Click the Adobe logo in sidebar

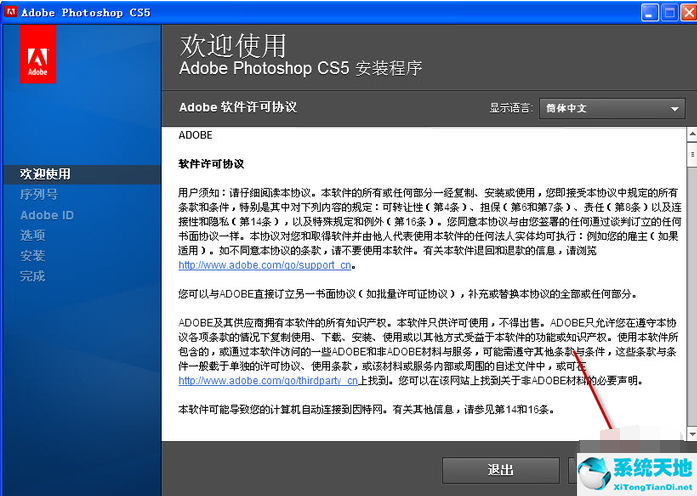(x=38, y=54)
